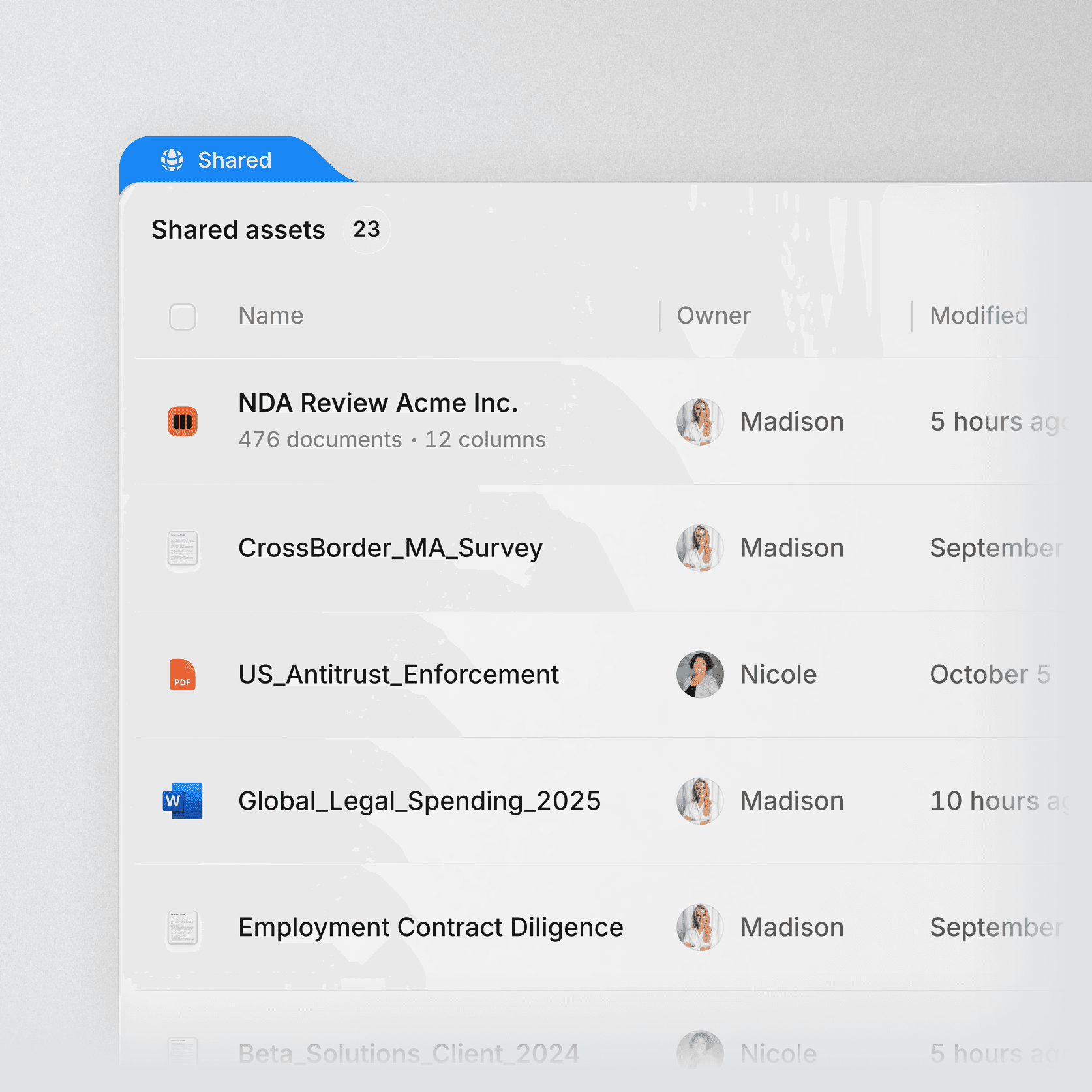Open the Shared tab
Image resolution: width=1092 pixels, height=1092 pixels.
228,160
